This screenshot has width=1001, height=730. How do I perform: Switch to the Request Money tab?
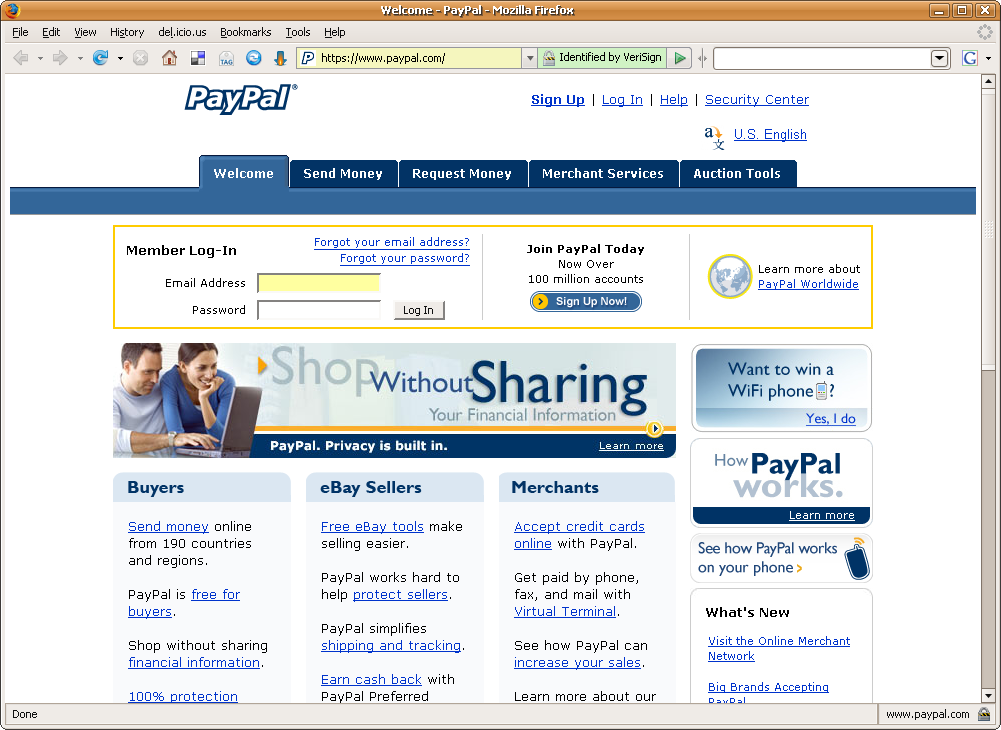(x=462, y=174)
